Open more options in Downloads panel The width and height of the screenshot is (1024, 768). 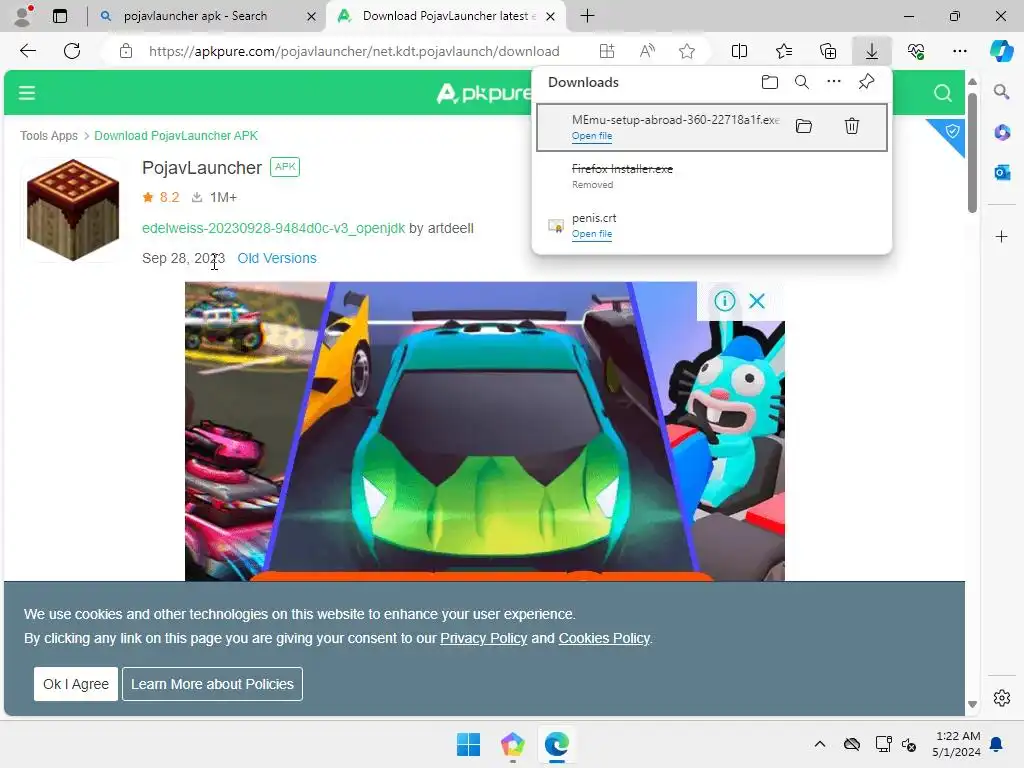click(834, 82)
